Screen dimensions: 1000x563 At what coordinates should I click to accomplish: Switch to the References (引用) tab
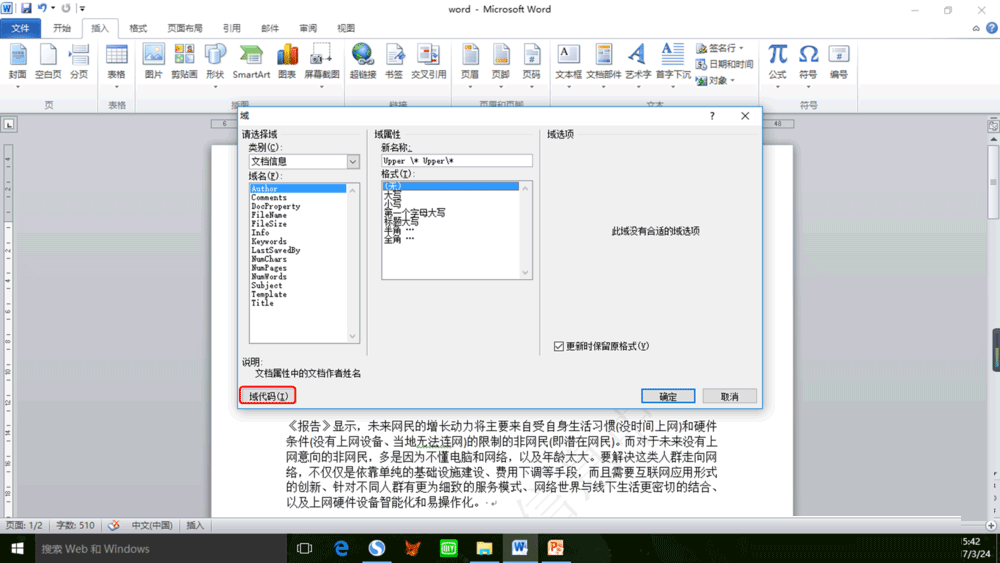click(232, 28)
